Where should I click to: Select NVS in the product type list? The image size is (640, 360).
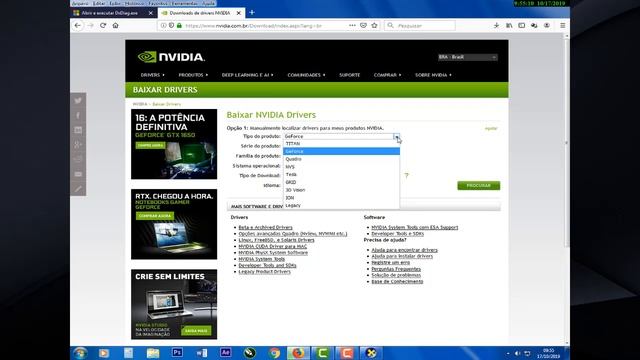click(x=341, y=167)
